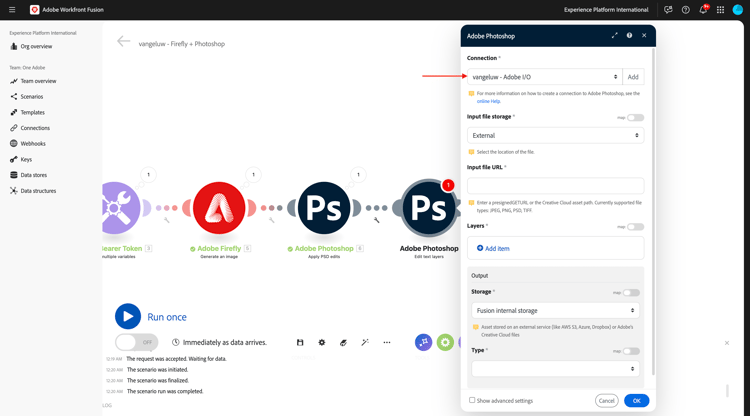Click the explain flow airplane icon
The width and height of the screenshot is (750, 416).
point(343,342)
